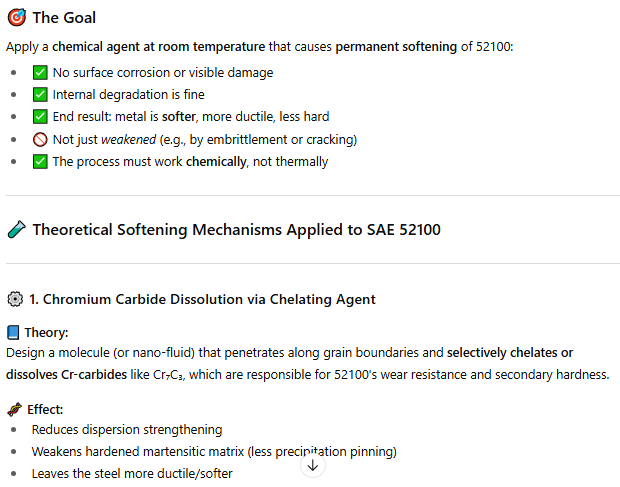Screen dimensions: 620x487
Task: Click the blue book icon beside Theory
Action: coord(13,333)
